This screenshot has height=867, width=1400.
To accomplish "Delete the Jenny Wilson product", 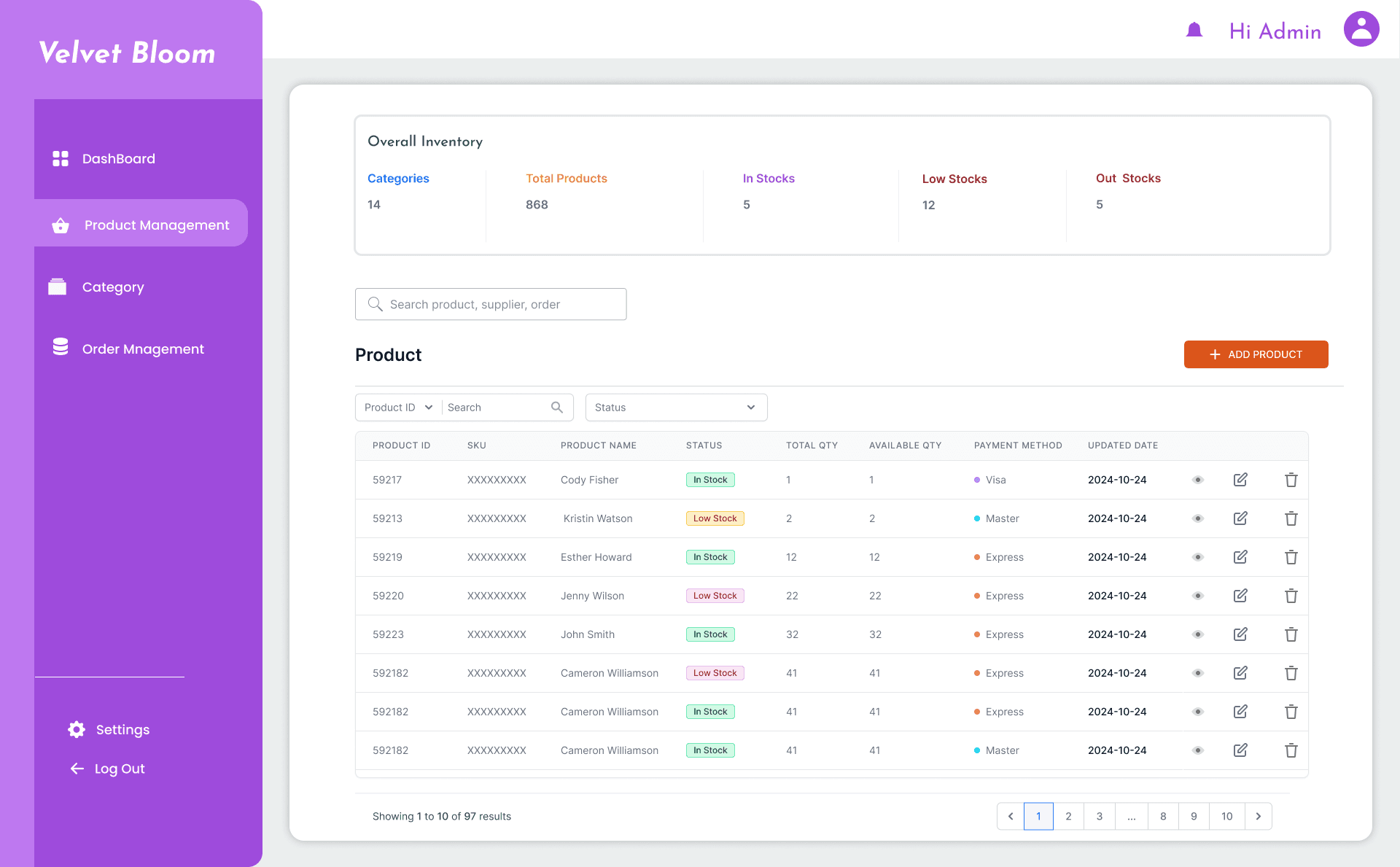I will [1291, 596].
